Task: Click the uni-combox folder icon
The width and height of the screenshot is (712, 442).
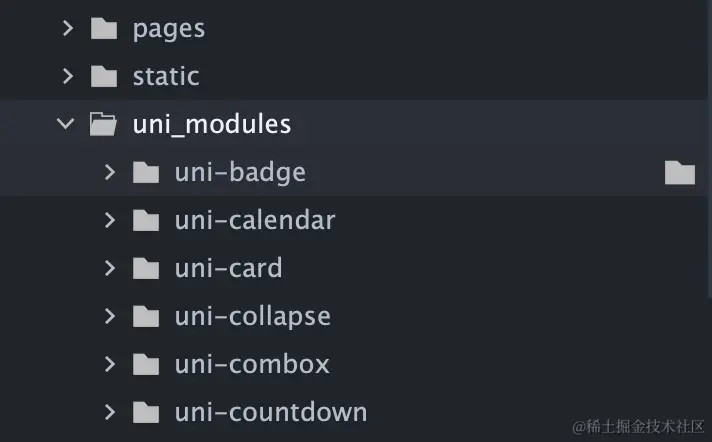Action: 146,364
